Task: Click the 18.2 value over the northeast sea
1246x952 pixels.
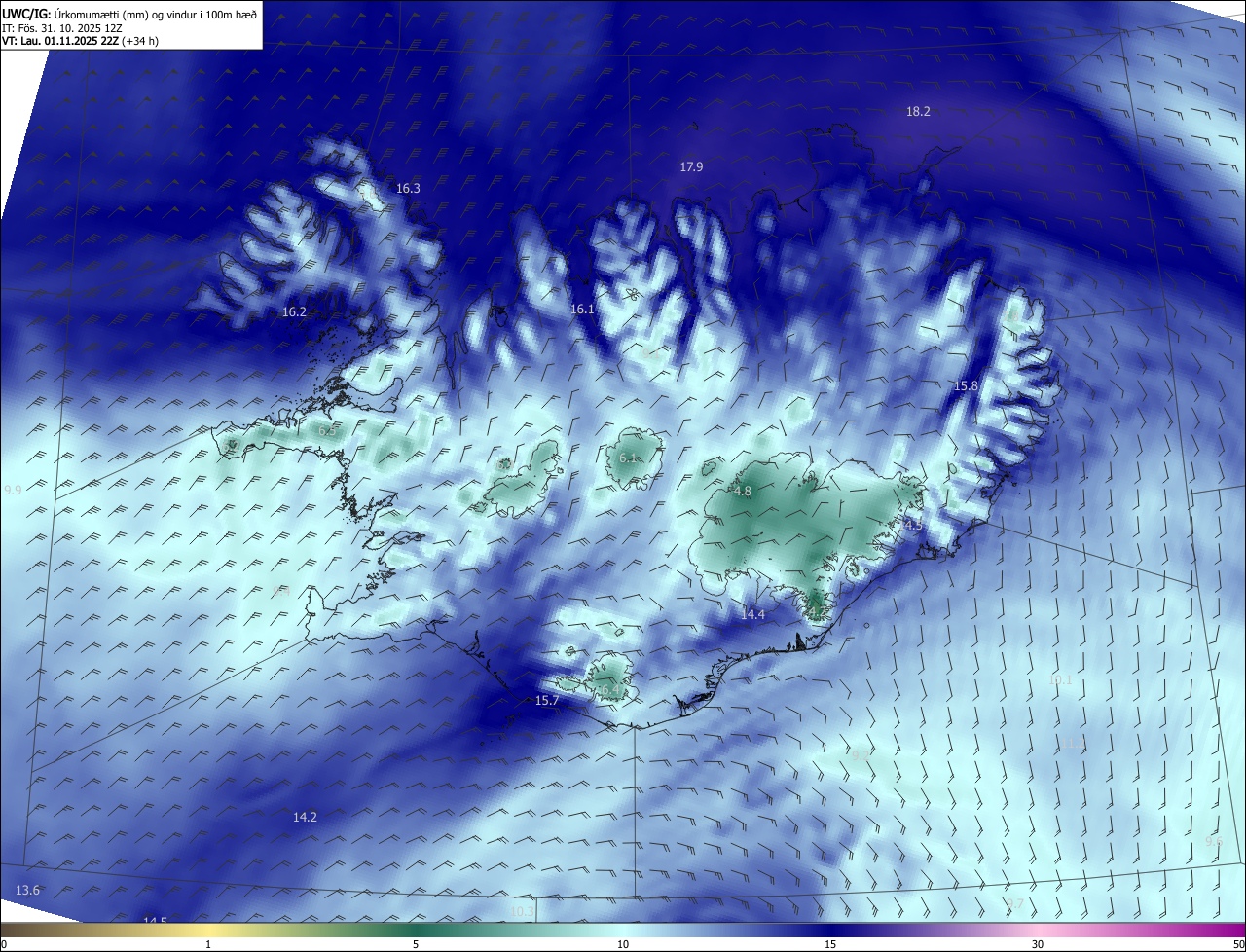Action: tap(918, 112)
